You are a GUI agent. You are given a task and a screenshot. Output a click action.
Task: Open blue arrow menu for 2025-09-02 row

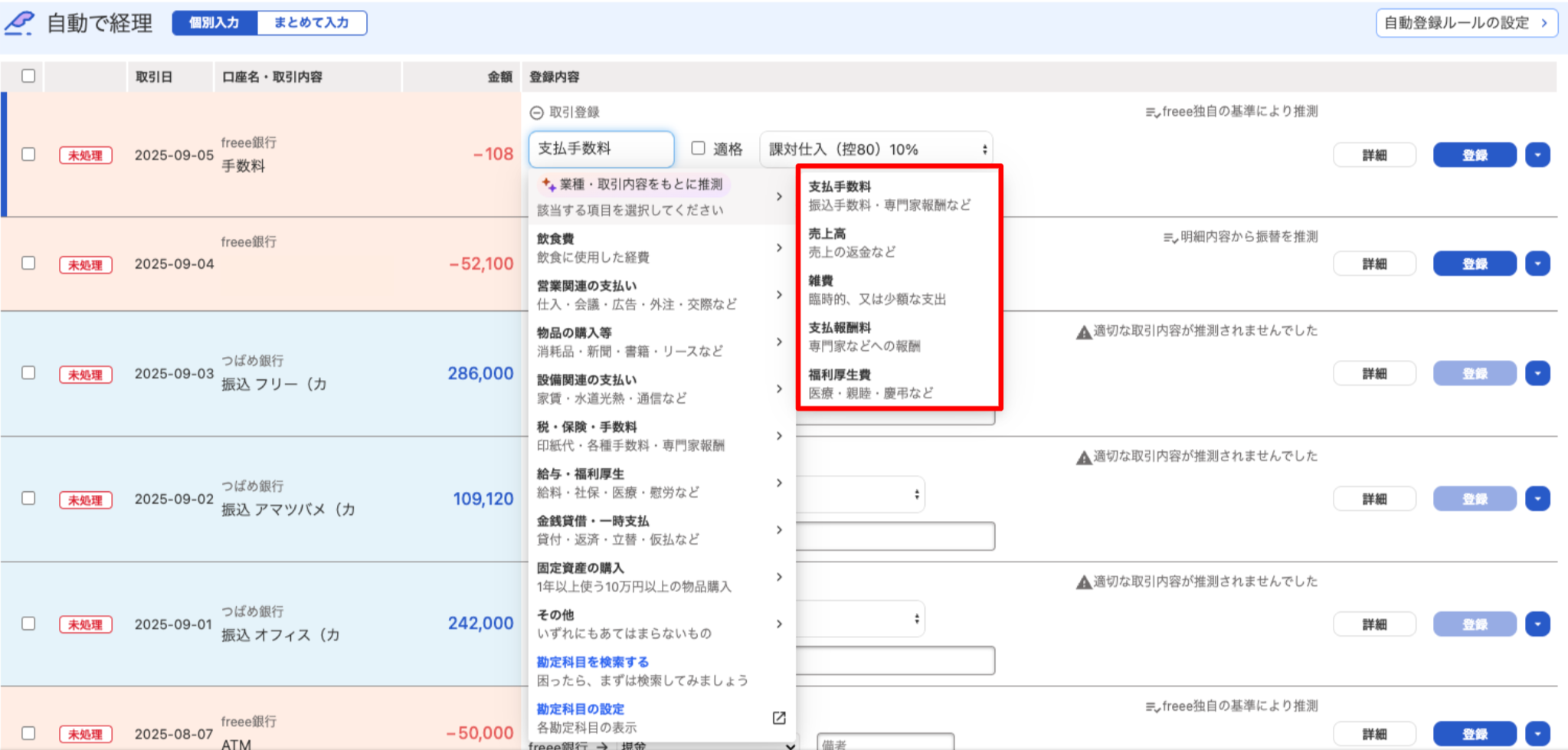pyautogui.click(x=1537, y=499)
